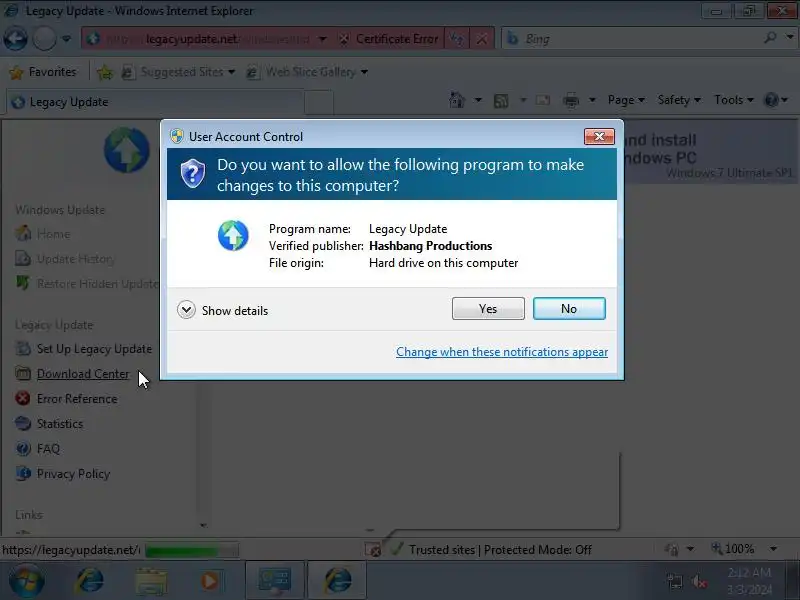Open the Print dropdown arrow
Image resolution: width=800 pixels, height=600 pixels.
click(x=592, y=100)
